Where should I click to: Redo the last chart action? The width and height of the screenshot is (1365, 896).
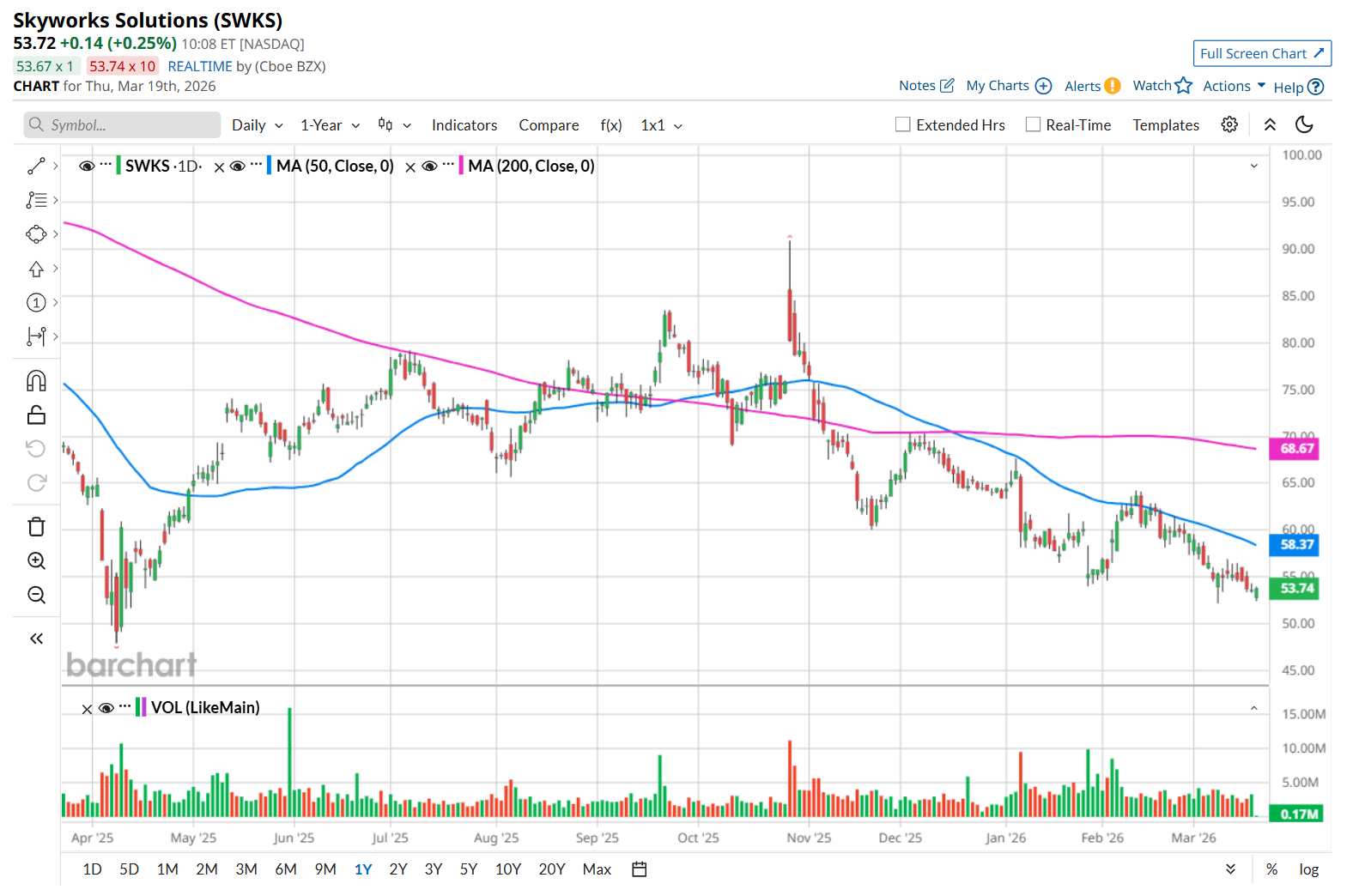(36, 483)
